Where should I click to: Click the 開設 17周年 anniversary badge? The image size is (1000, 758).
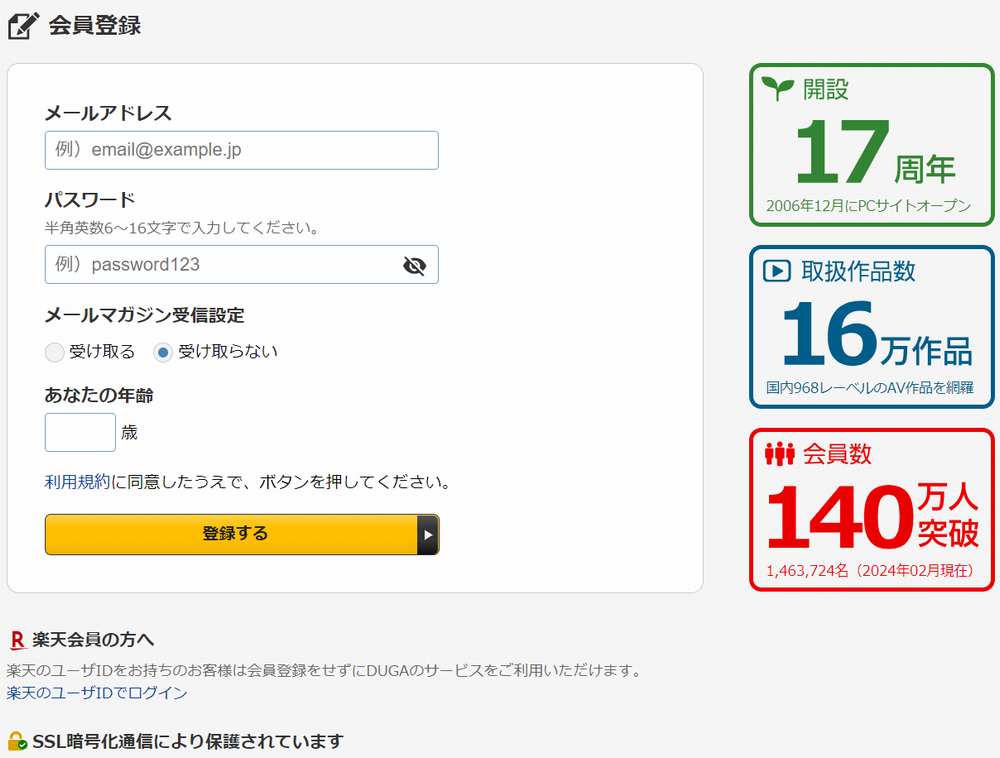[x=871, y=144]
